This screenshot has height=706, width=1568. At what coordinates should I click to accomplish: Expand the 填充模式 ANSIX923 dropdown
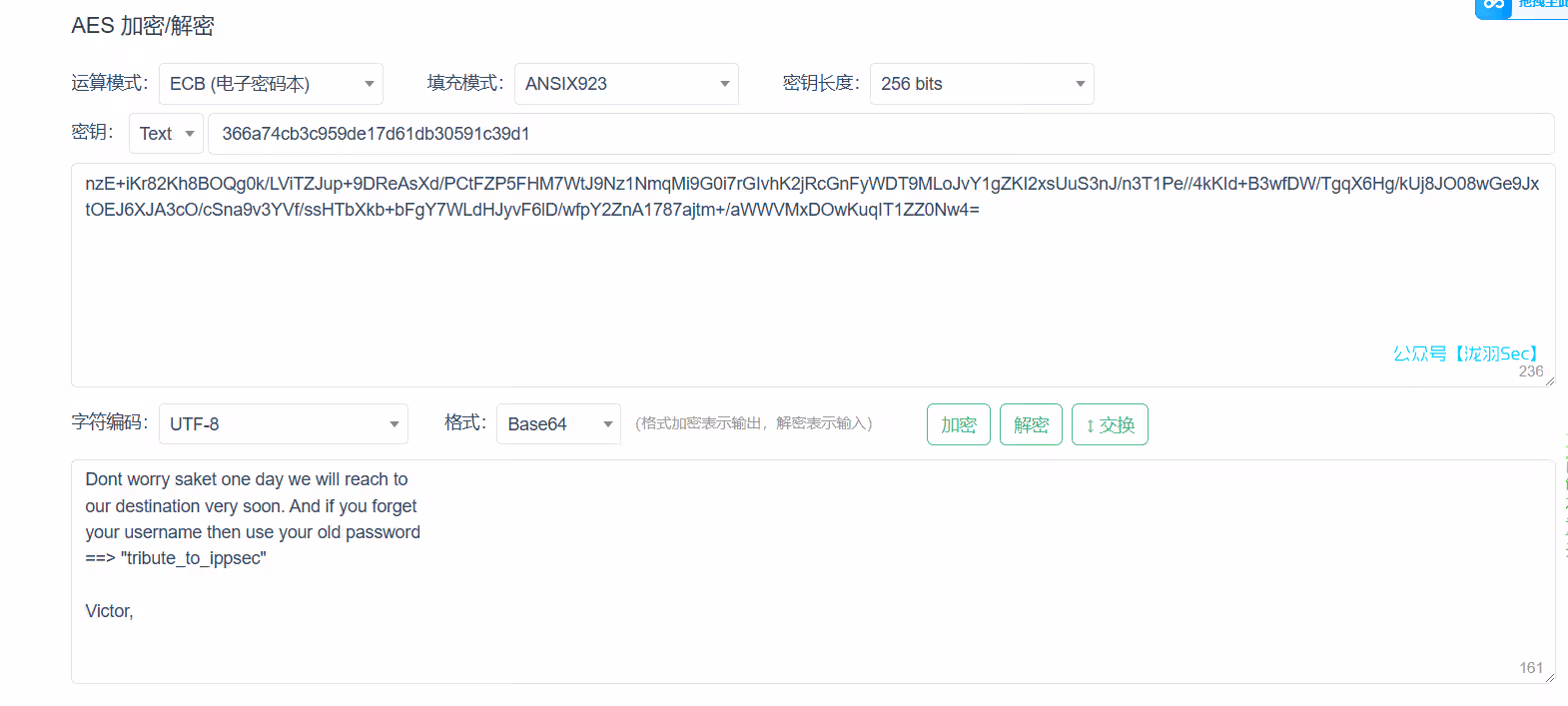click(x=625, y=84)
